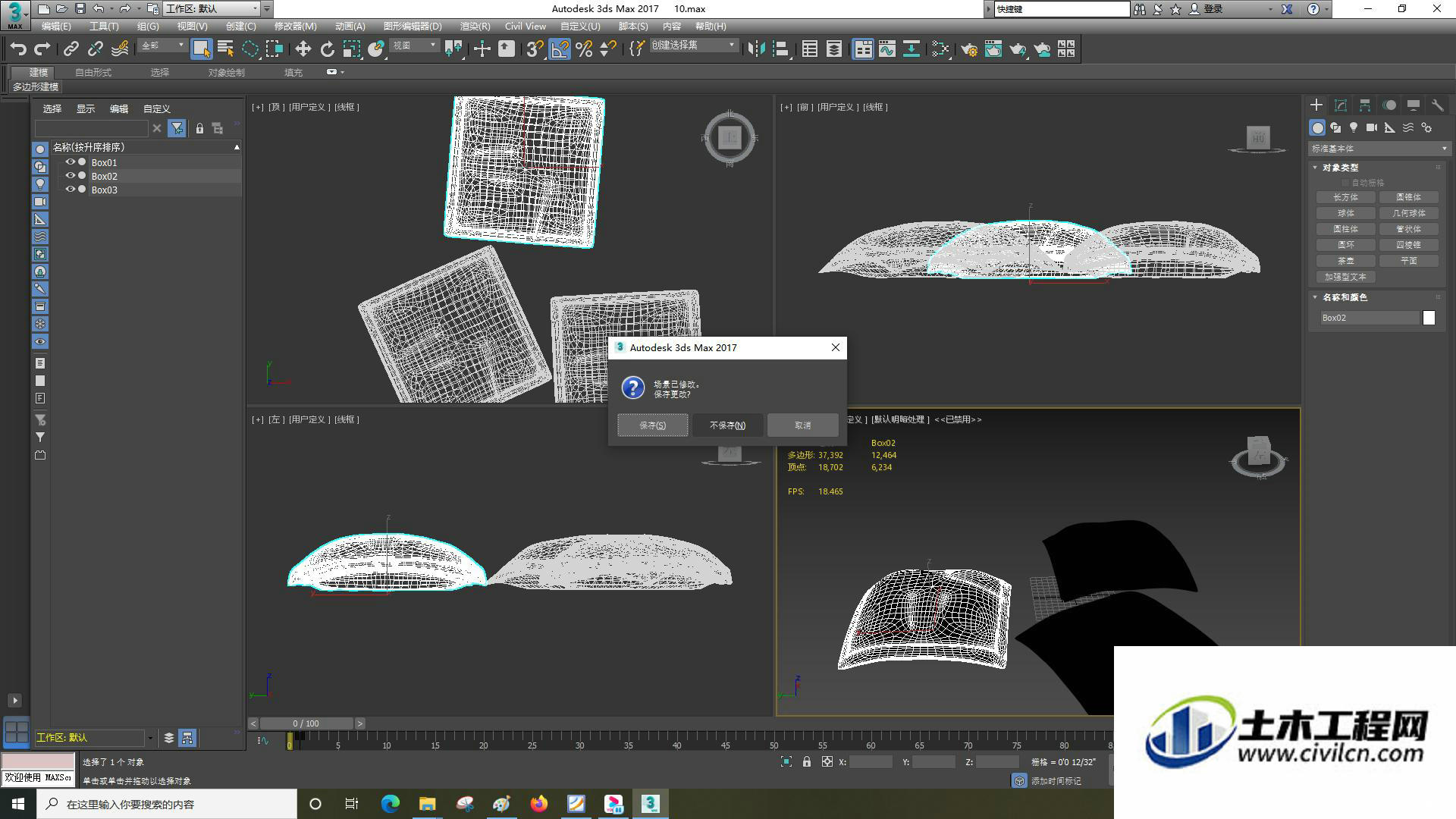The height and width of the screenshot is (819, 1456).
Task: Click the 茶壶 teapot primitive button
Action: (1346, 261)
